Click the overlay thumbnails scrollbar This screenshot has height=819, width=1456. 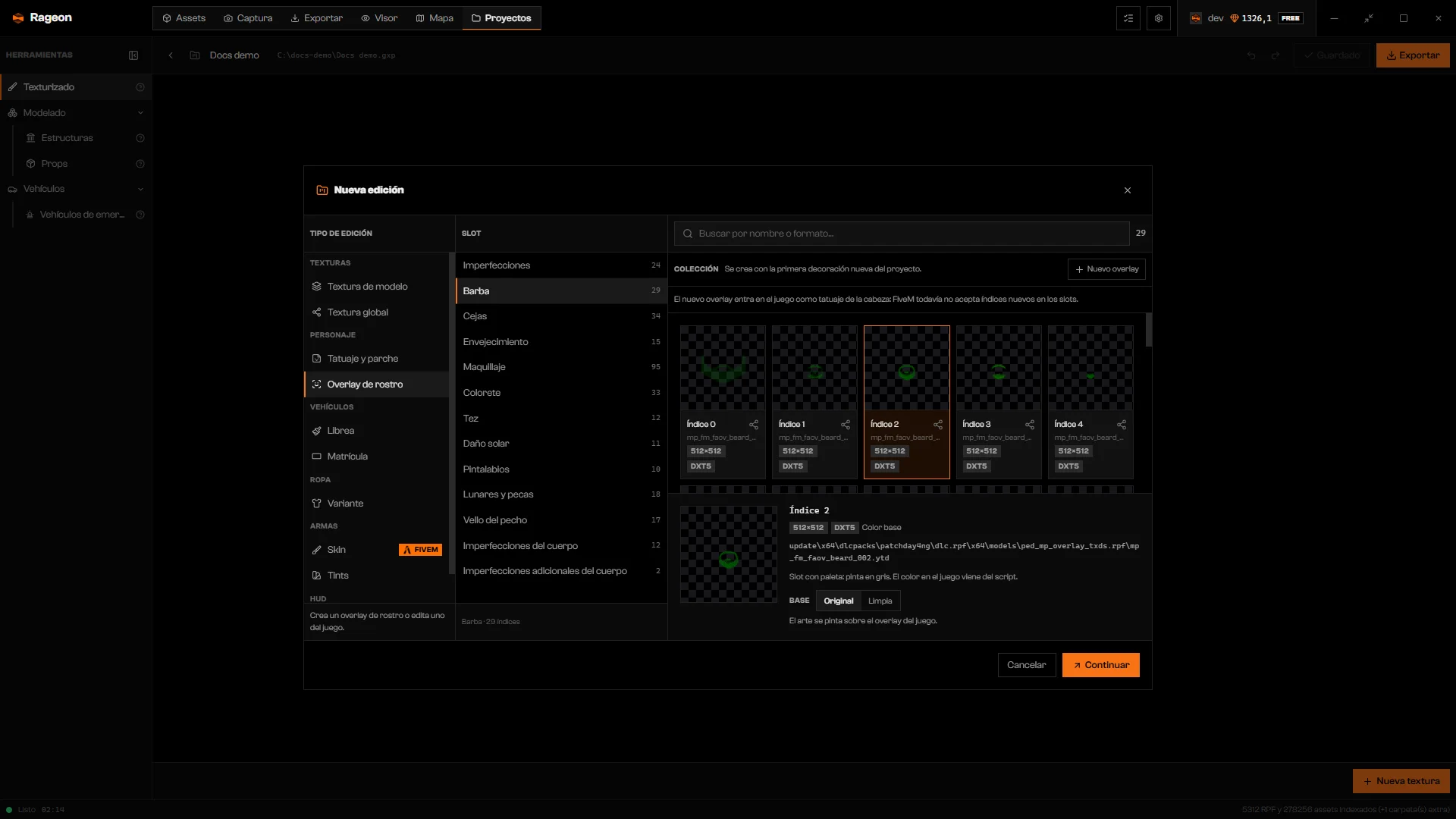pyautogui.click(x=1149, y=330)
